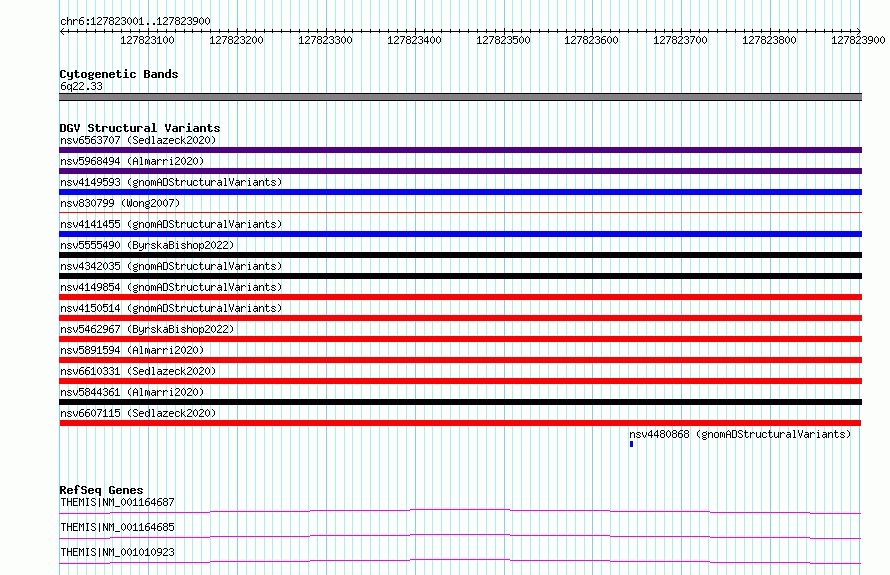
Task: Click the magenta intron line of NM_001164687
Action: (460, 511)
